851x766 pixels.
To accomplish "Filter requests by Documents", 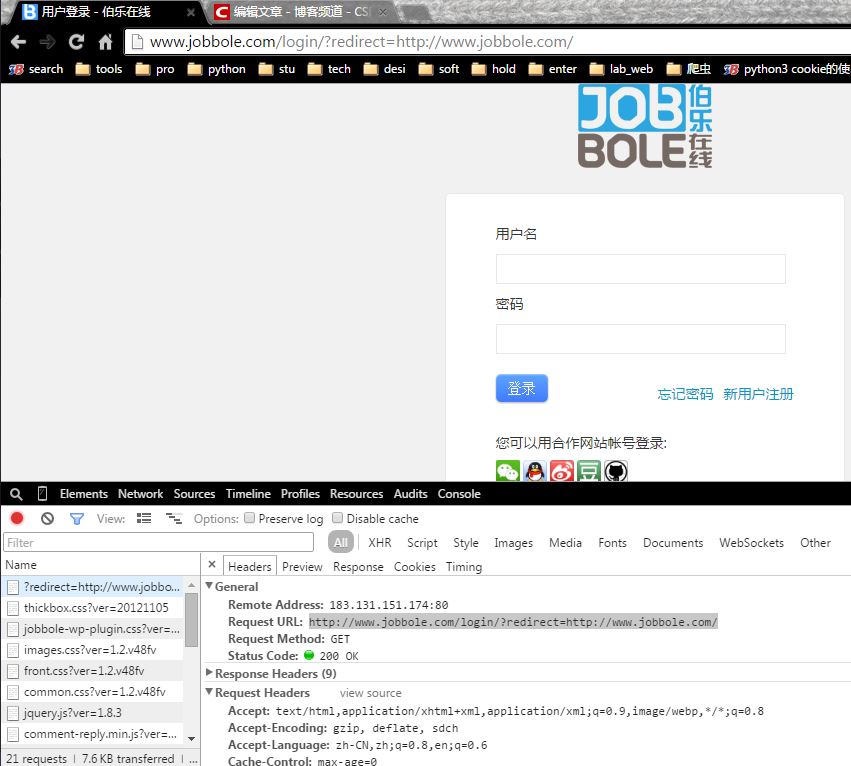I will 673,543.
